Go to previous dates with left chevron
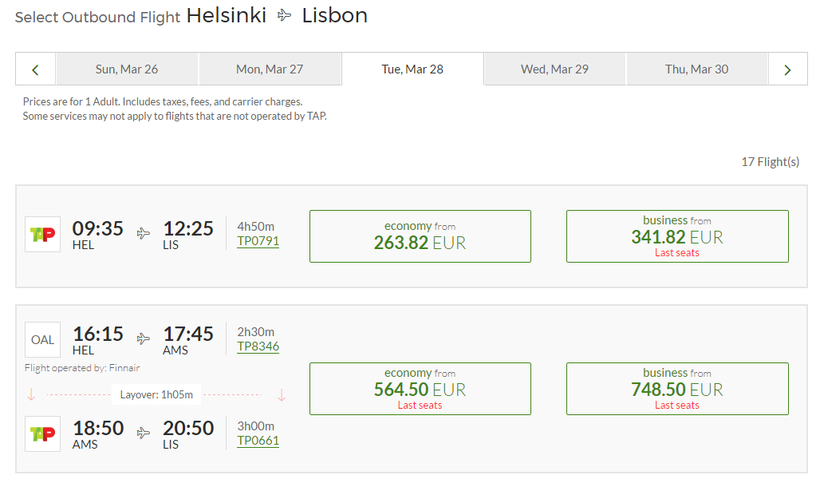This screenshot has height=479, width=820. click(36, 70)
